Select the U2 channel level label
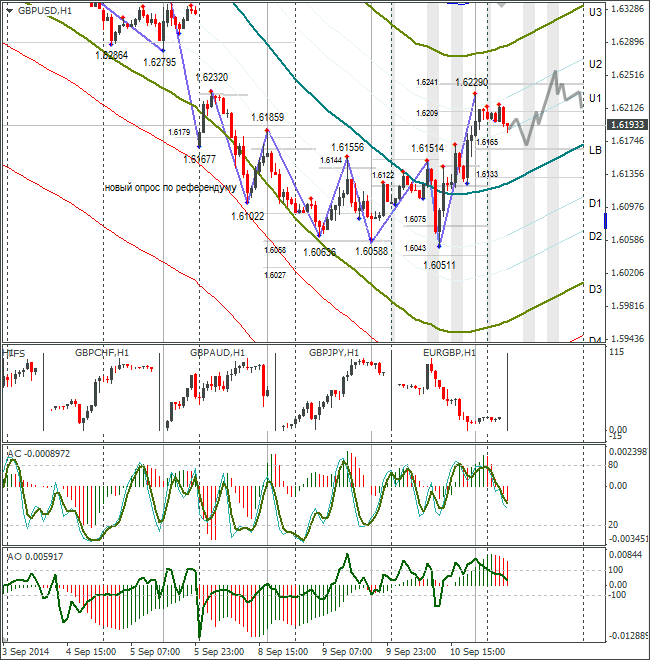Screen dimensions: 650x660 pos(595,64)
